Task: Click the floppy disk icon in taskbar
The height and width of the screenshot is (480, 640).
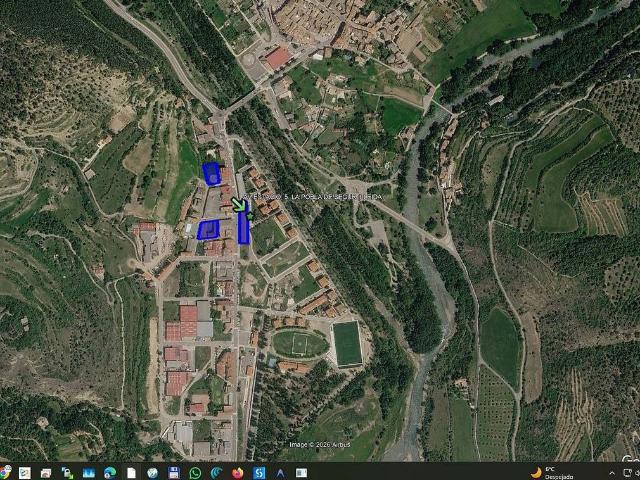Action: [174, 473]
